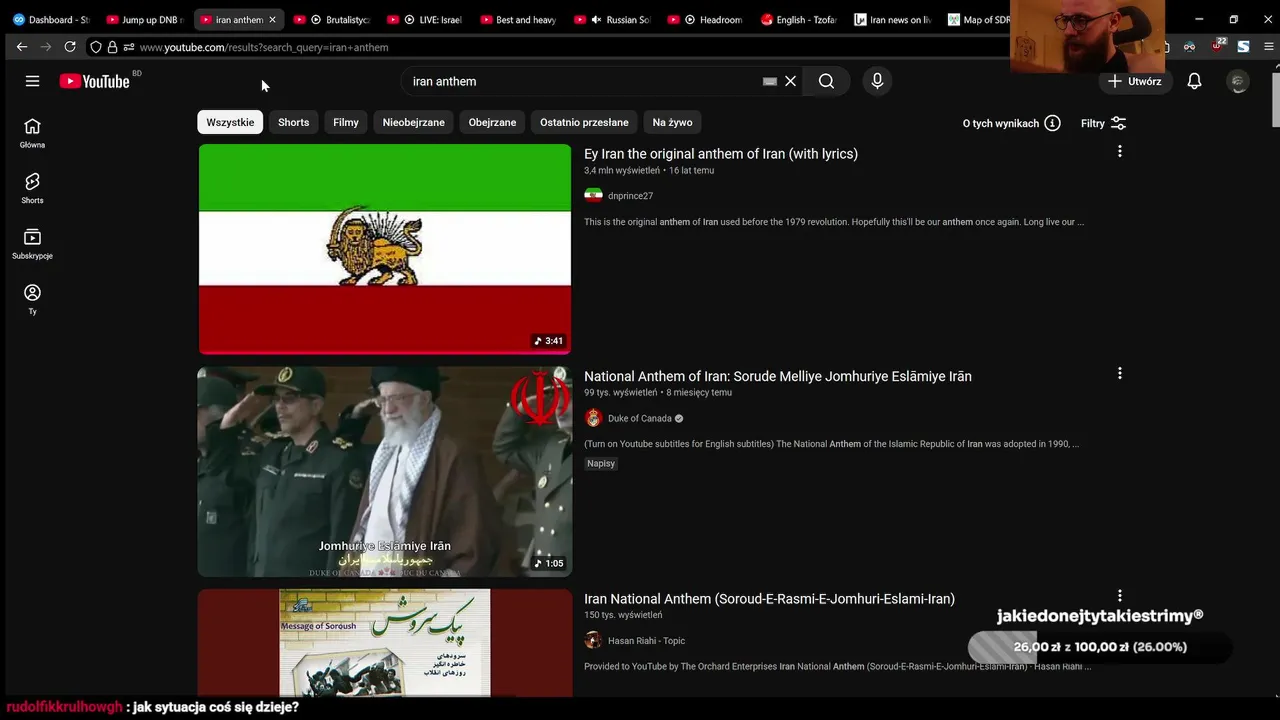Switch to the Best and heavy tab
Image resolution: width=1280 pixels, height=720 pixels.
(520, 20)
